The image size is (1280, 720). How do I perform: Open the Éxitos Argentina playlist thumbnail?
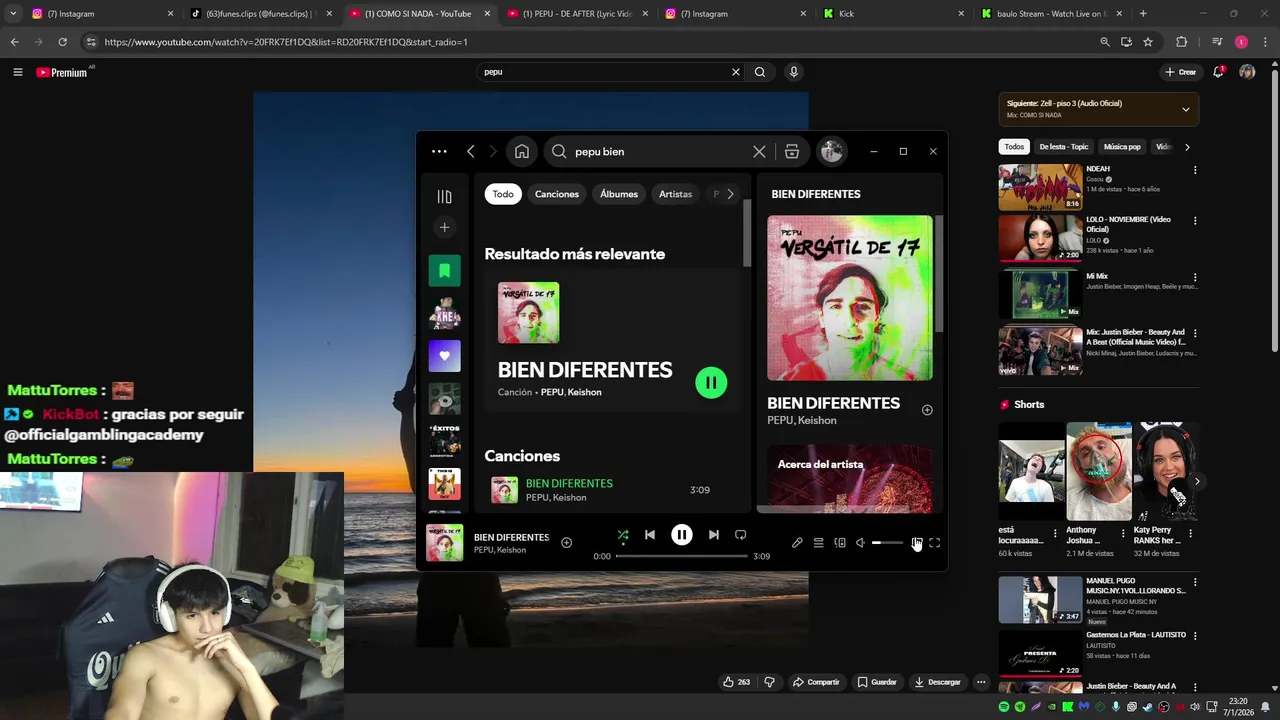[x=445, y=441]
